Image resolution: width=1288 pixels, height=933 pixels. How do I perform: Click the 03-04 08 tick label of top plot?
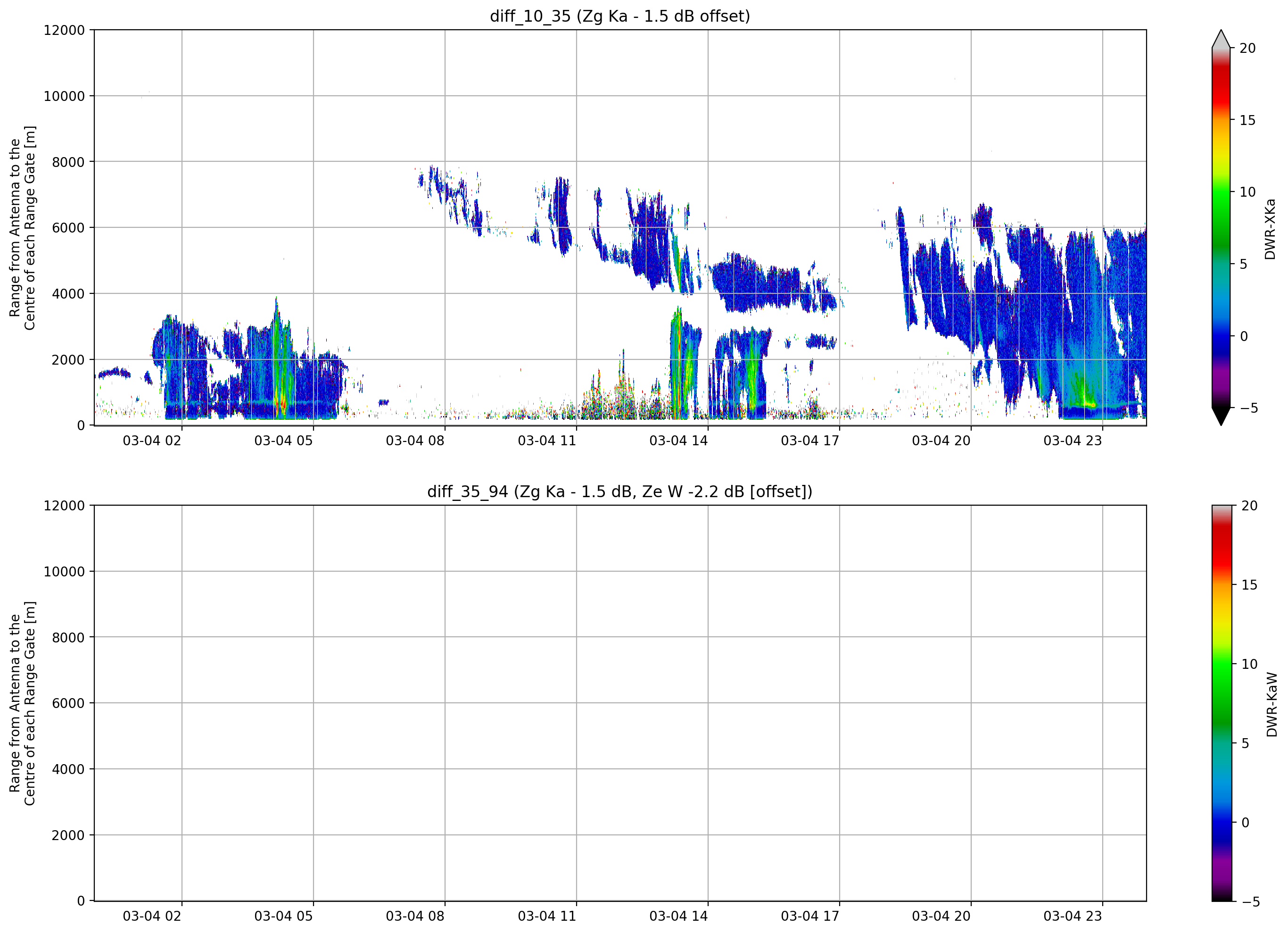point(415,441)
